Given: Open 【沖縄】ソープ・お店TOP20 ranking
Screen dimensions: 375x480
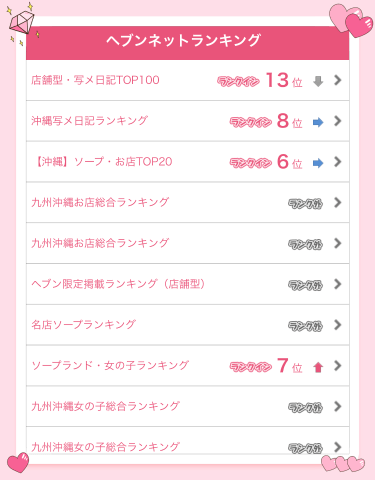Looking at the screenshot, I should click(x=188, y=162).
